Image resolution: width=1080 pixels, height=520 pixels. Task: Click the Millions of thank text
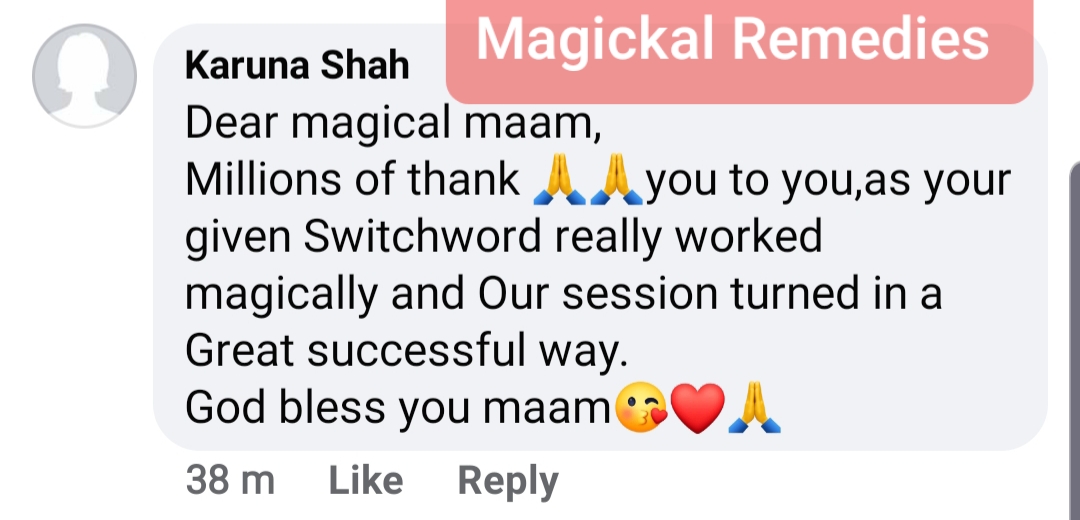[x=353, y=180]
